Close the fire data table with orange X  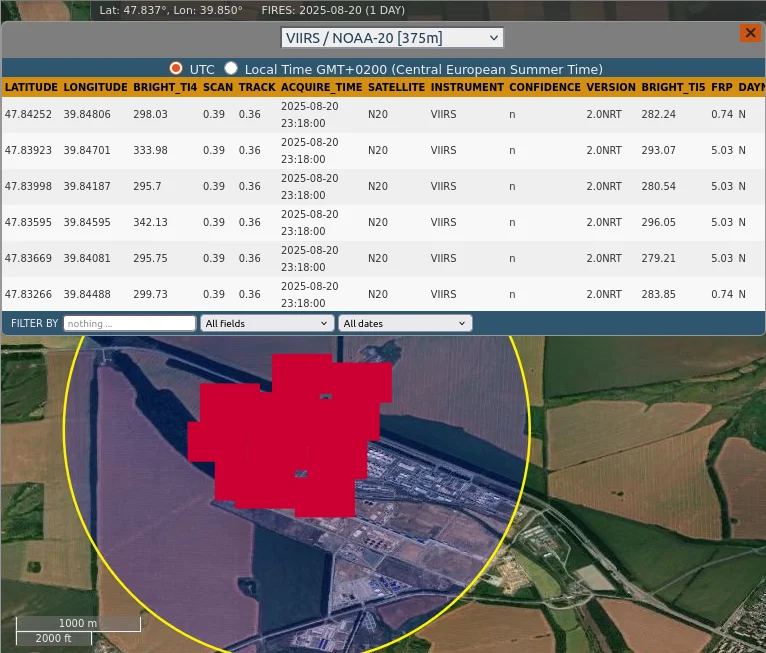749,33
